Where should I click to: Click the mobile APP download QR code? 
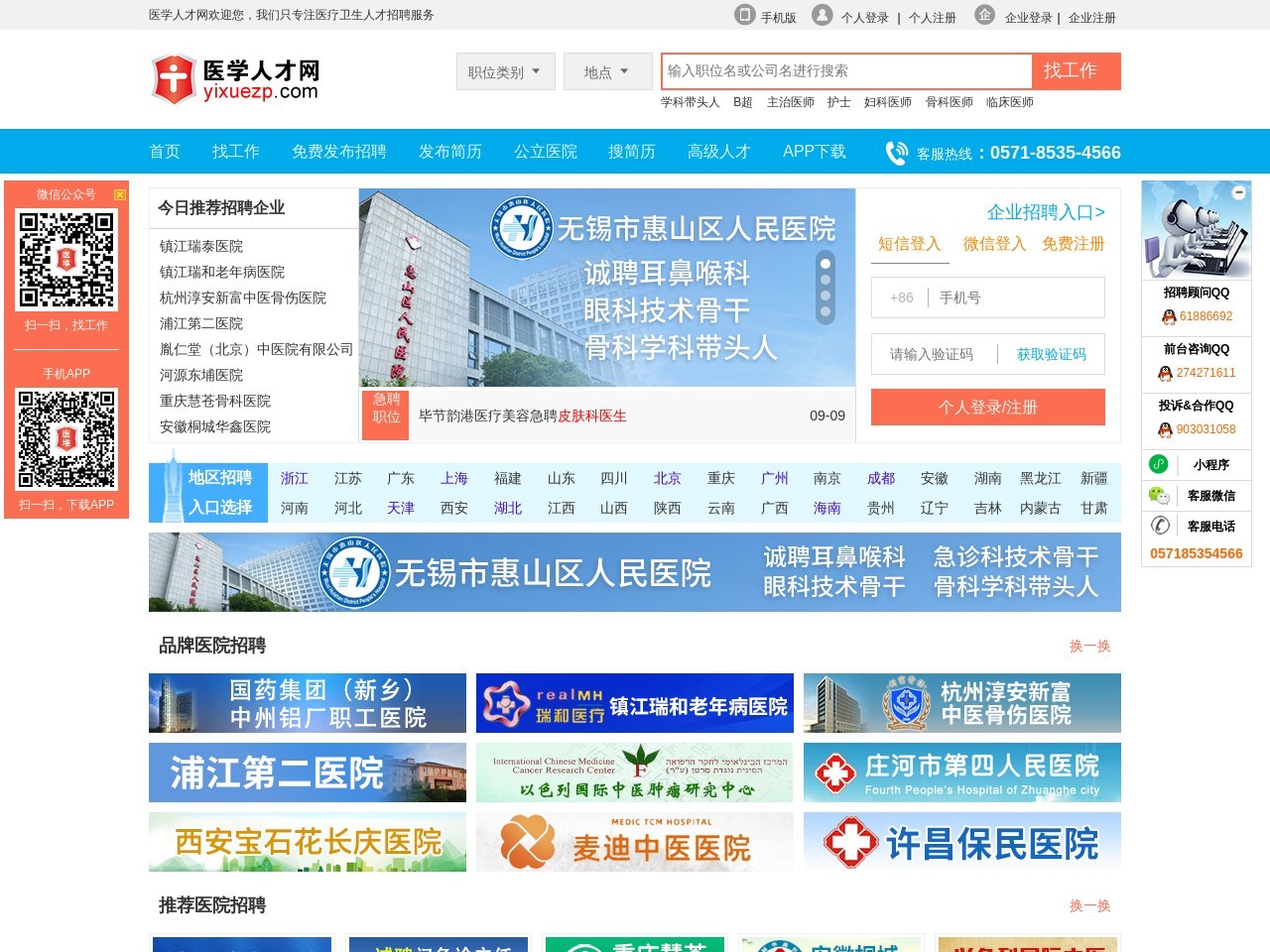[x=66, y=439]
